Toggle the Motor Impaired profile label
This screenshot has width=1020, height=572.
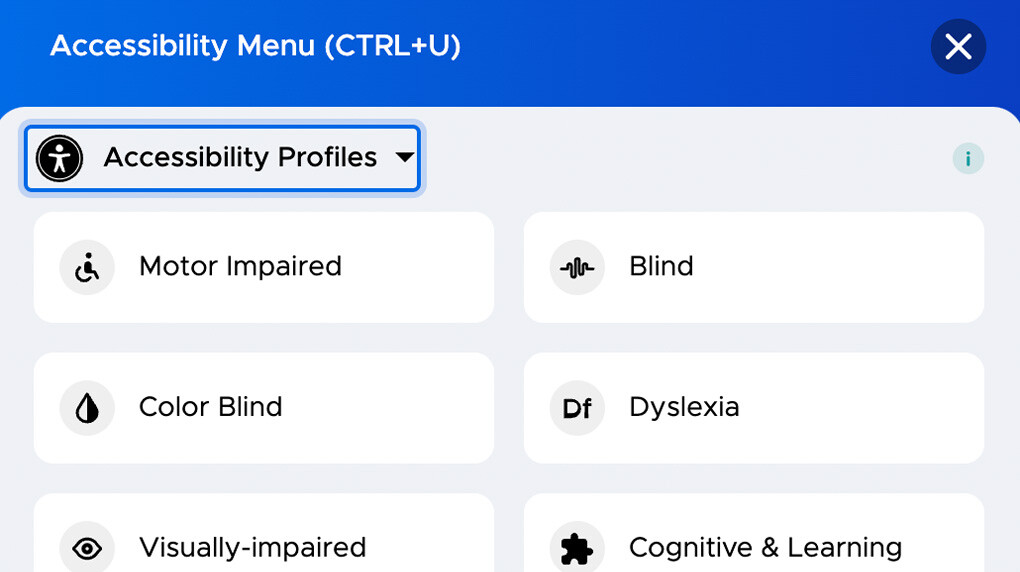(240, 267)
